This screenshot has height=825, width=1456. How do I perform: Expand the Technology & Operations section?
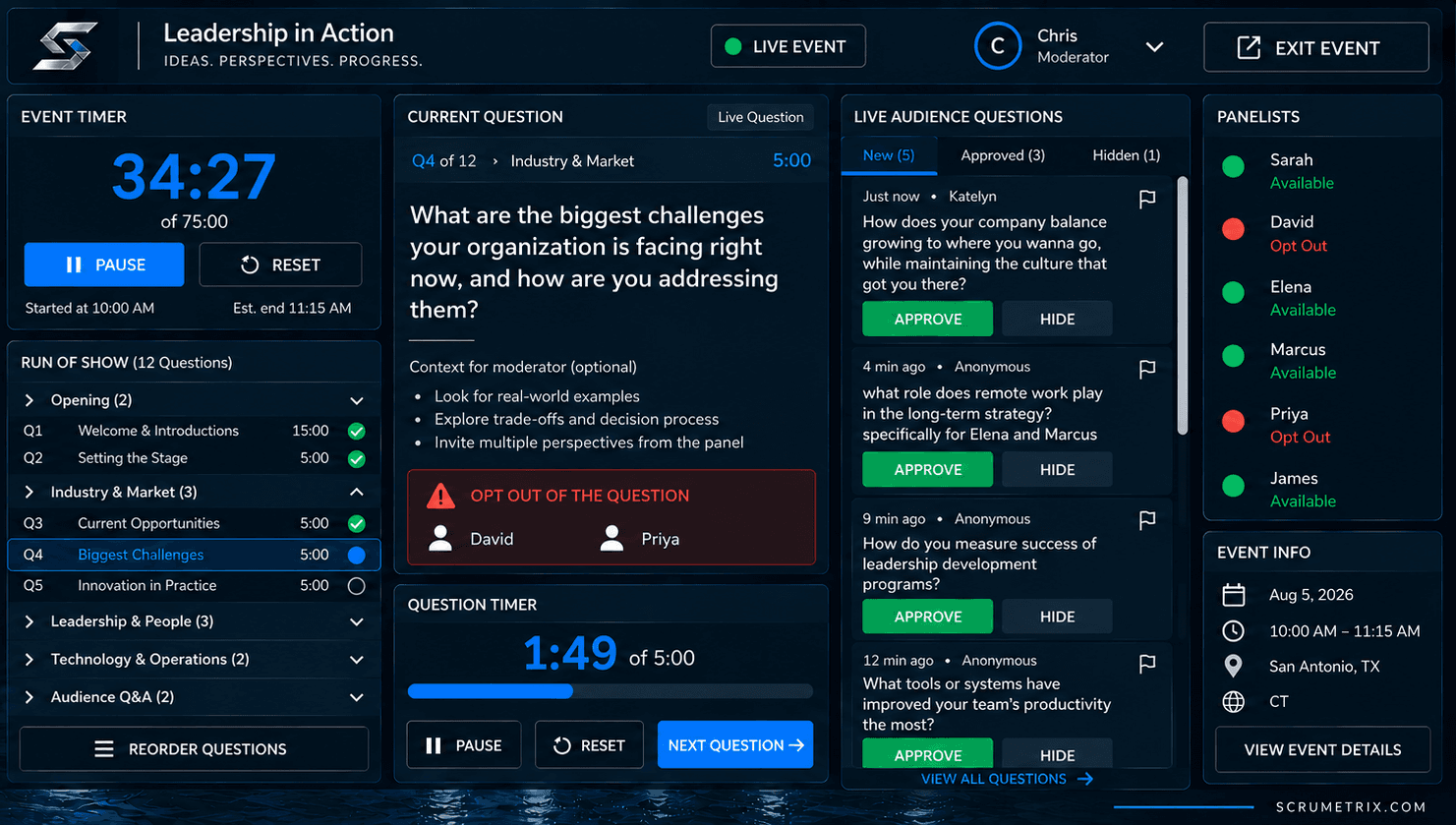357,660
